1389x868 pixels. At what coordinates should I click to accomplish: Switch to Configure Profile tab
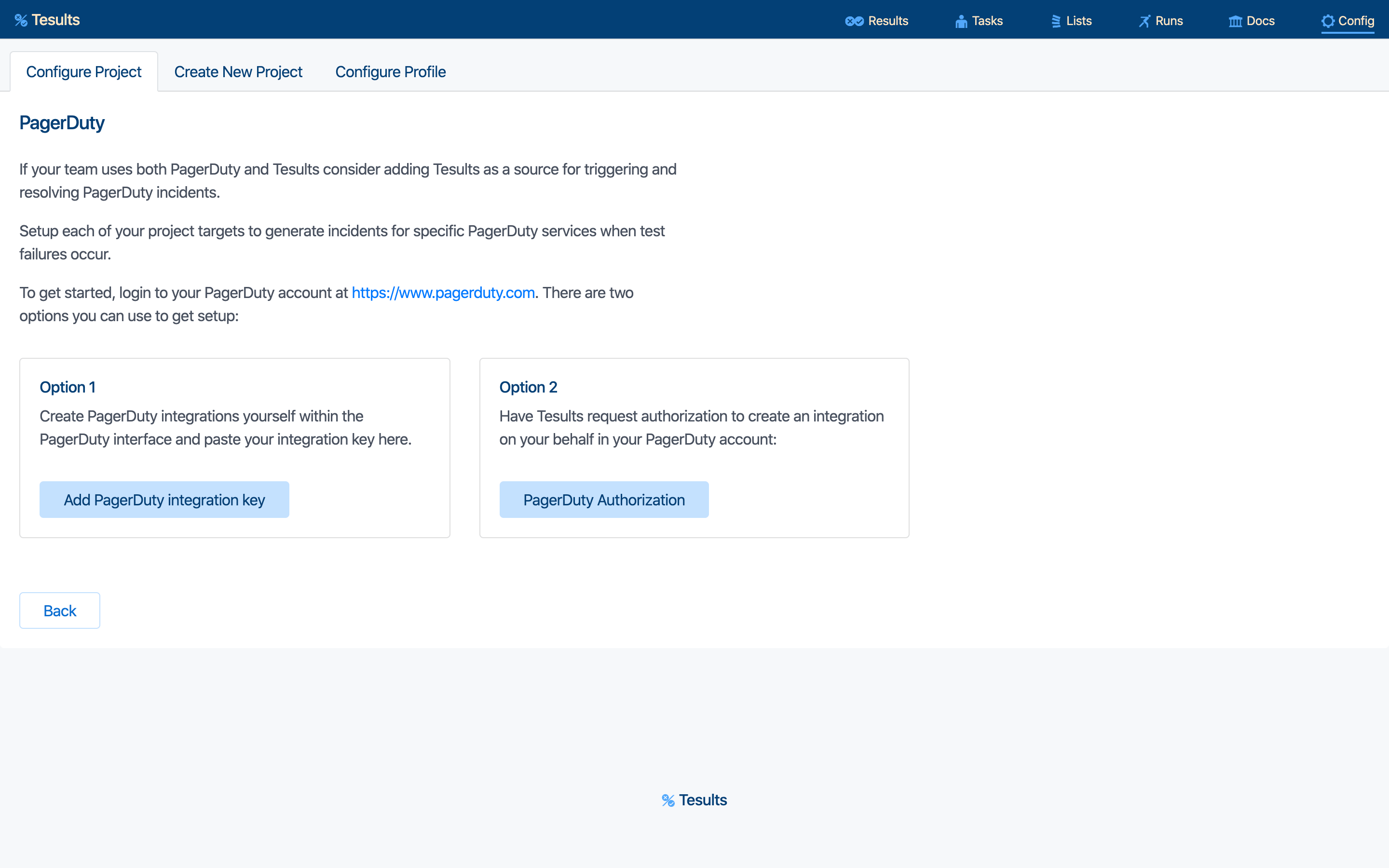point(390,72)
